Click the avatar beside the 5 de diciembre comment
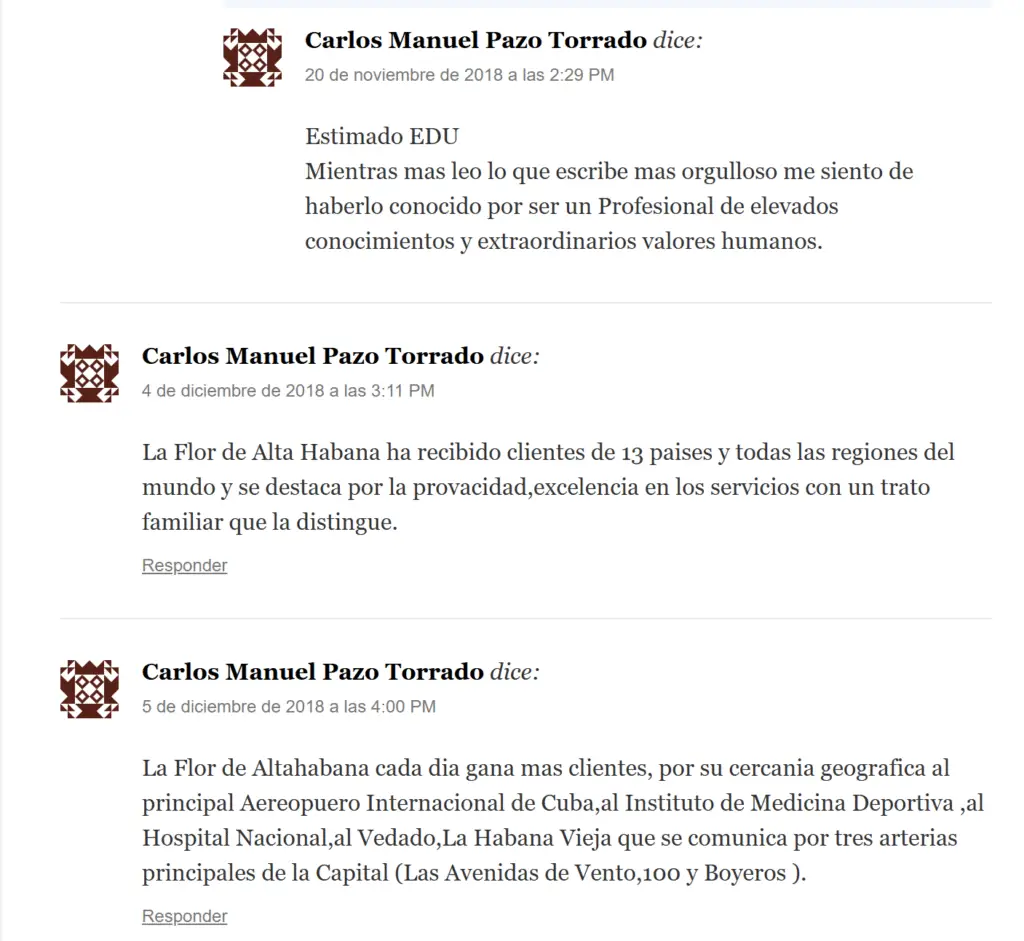This screenshot has height=941, width=1024. tap(89, 689)
